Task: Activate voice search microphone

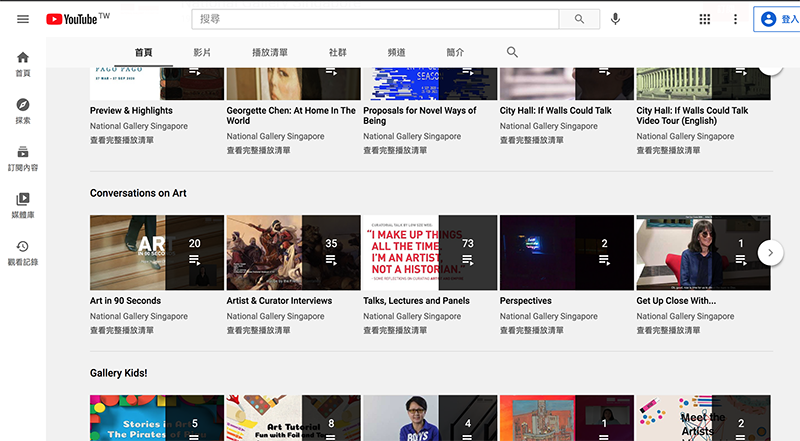Action: tap(615, 19)
